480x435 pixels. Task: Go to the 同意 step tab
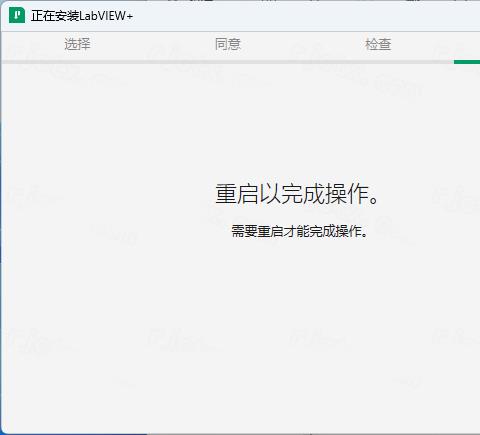(x=228, y=44)
